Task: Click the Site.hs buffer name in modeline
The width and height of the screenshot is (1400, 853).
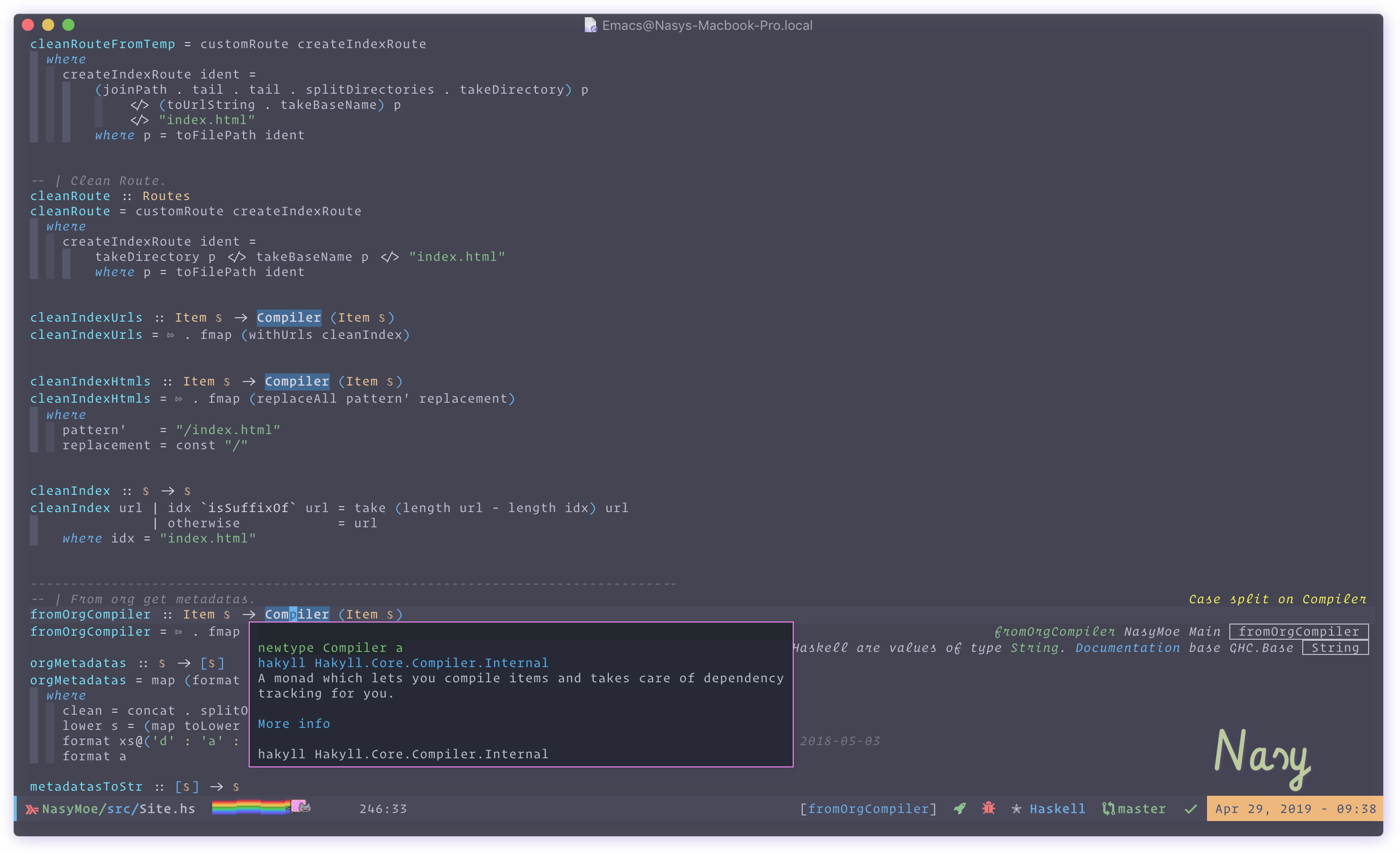Action: 167,808
